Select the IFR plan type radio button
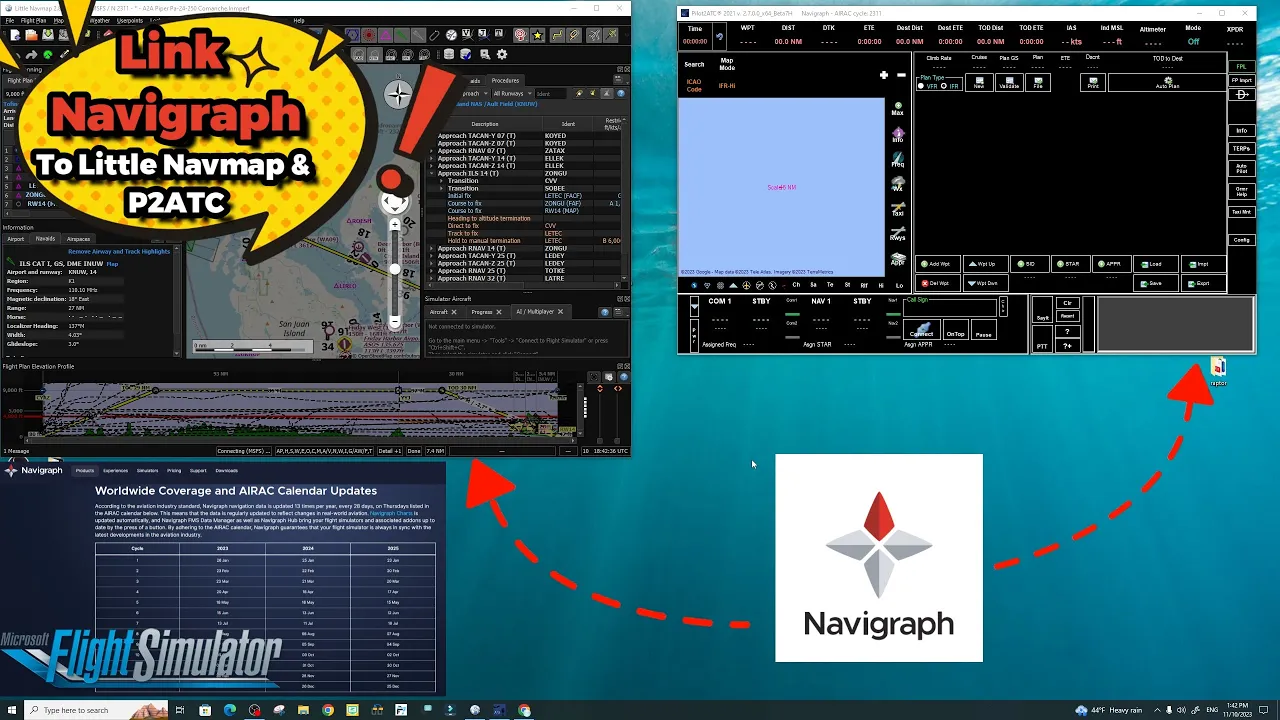This screenshot has height=720, width=1280. point(944,86)
